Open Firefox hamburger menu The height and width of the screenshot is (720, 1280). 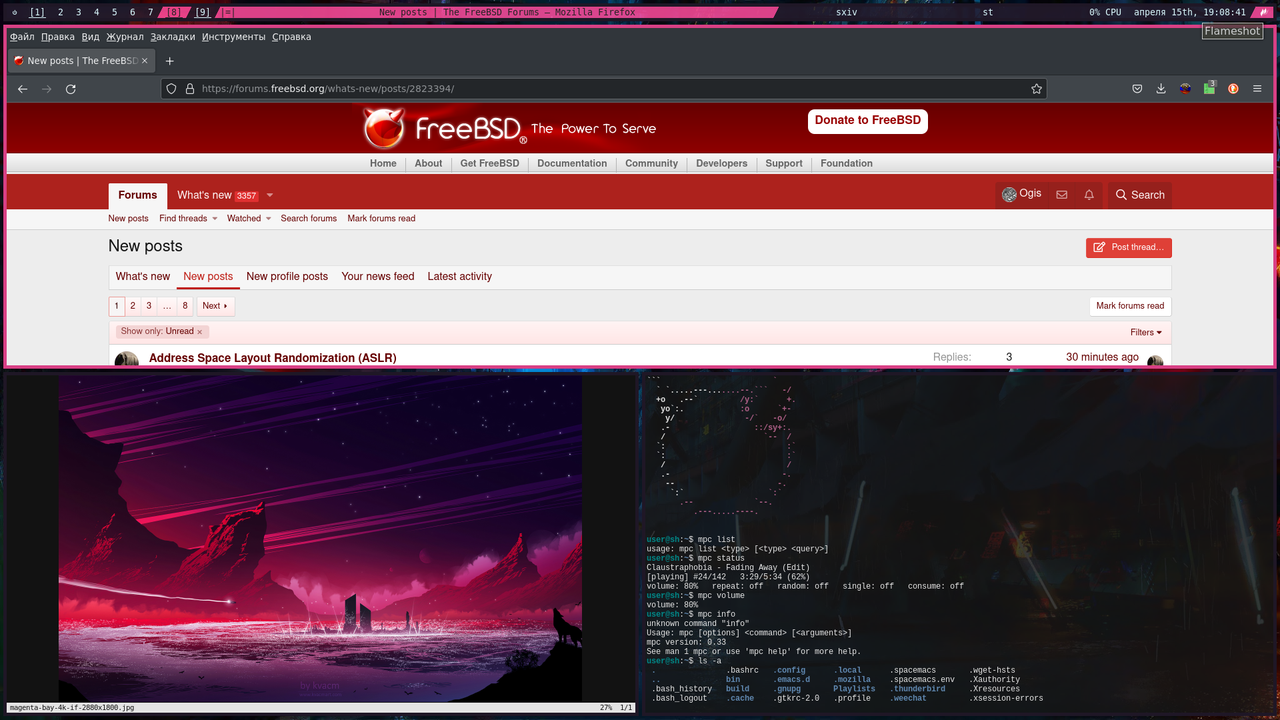click(x=1257, y=89)
